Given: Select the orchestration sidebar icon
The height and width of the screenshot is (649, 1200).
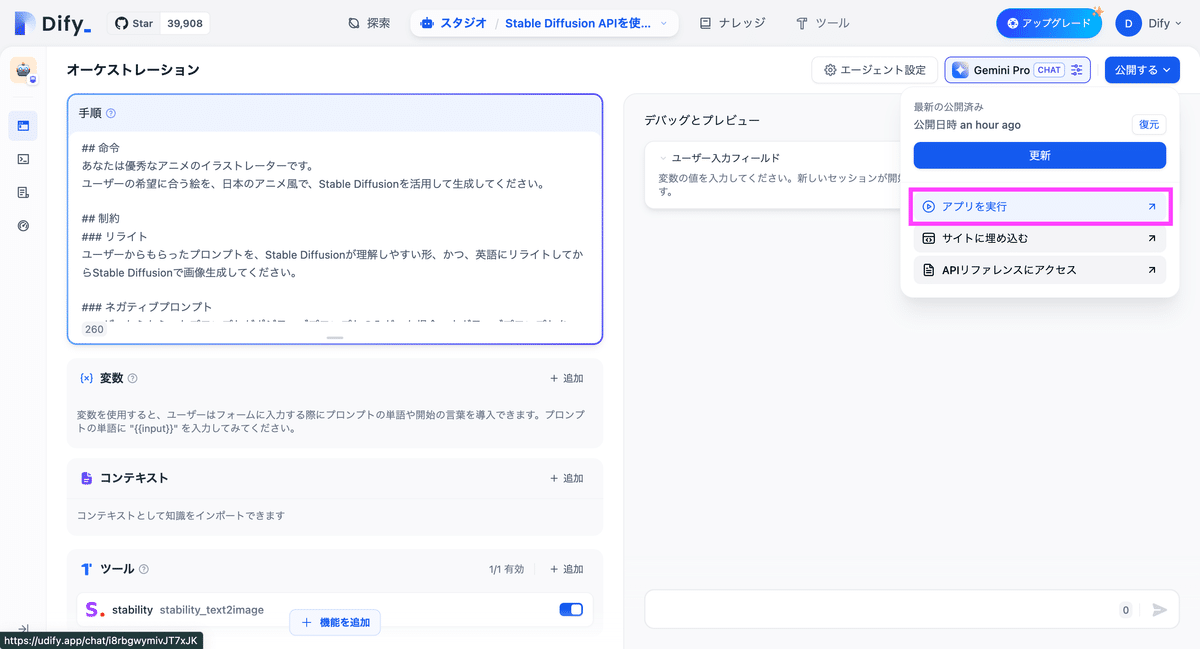Looking at the screenshot, I should coord(23,126).
